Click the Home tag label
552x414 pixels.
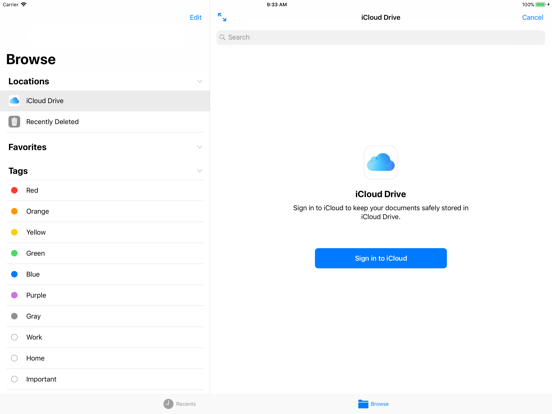pos(35,358)
